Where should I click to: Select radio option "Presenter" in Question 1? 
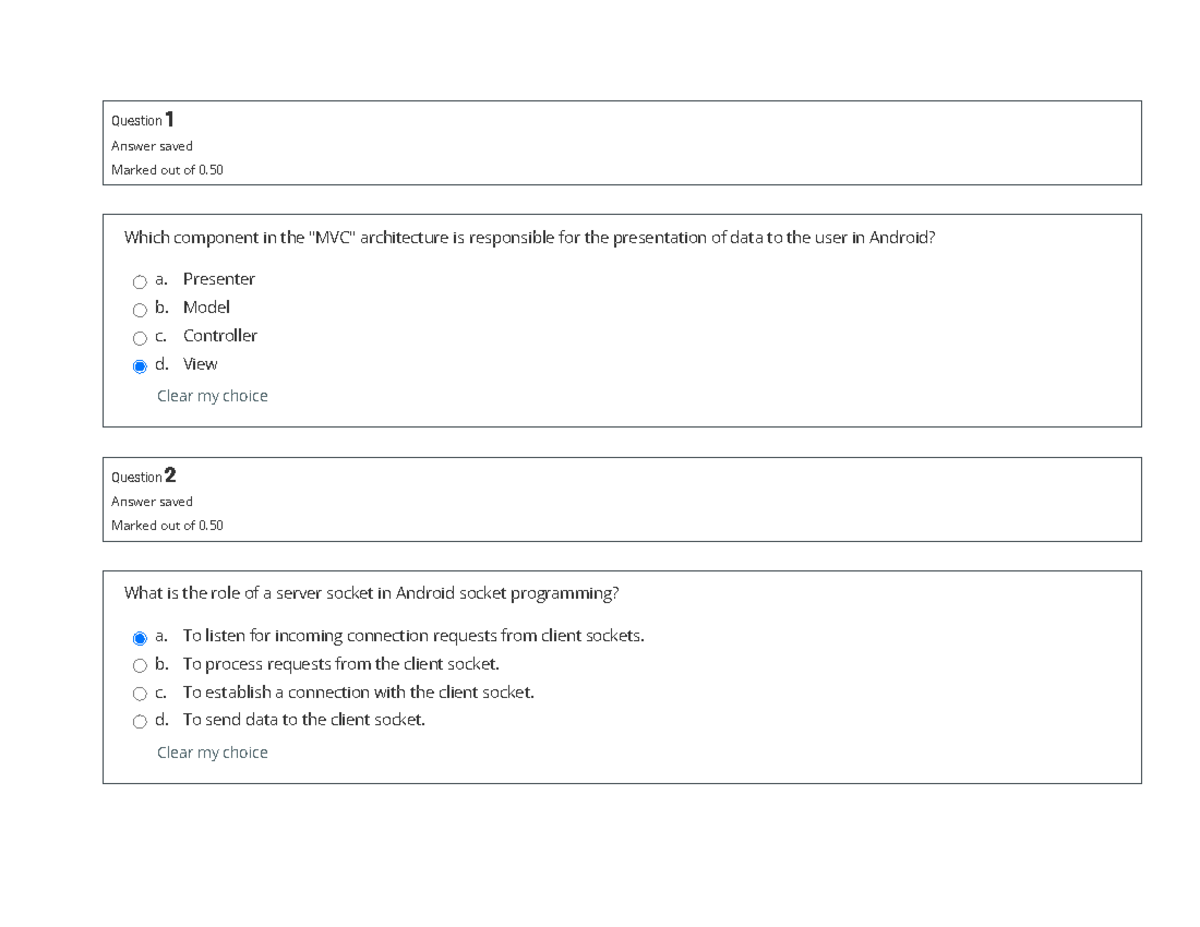140,280
